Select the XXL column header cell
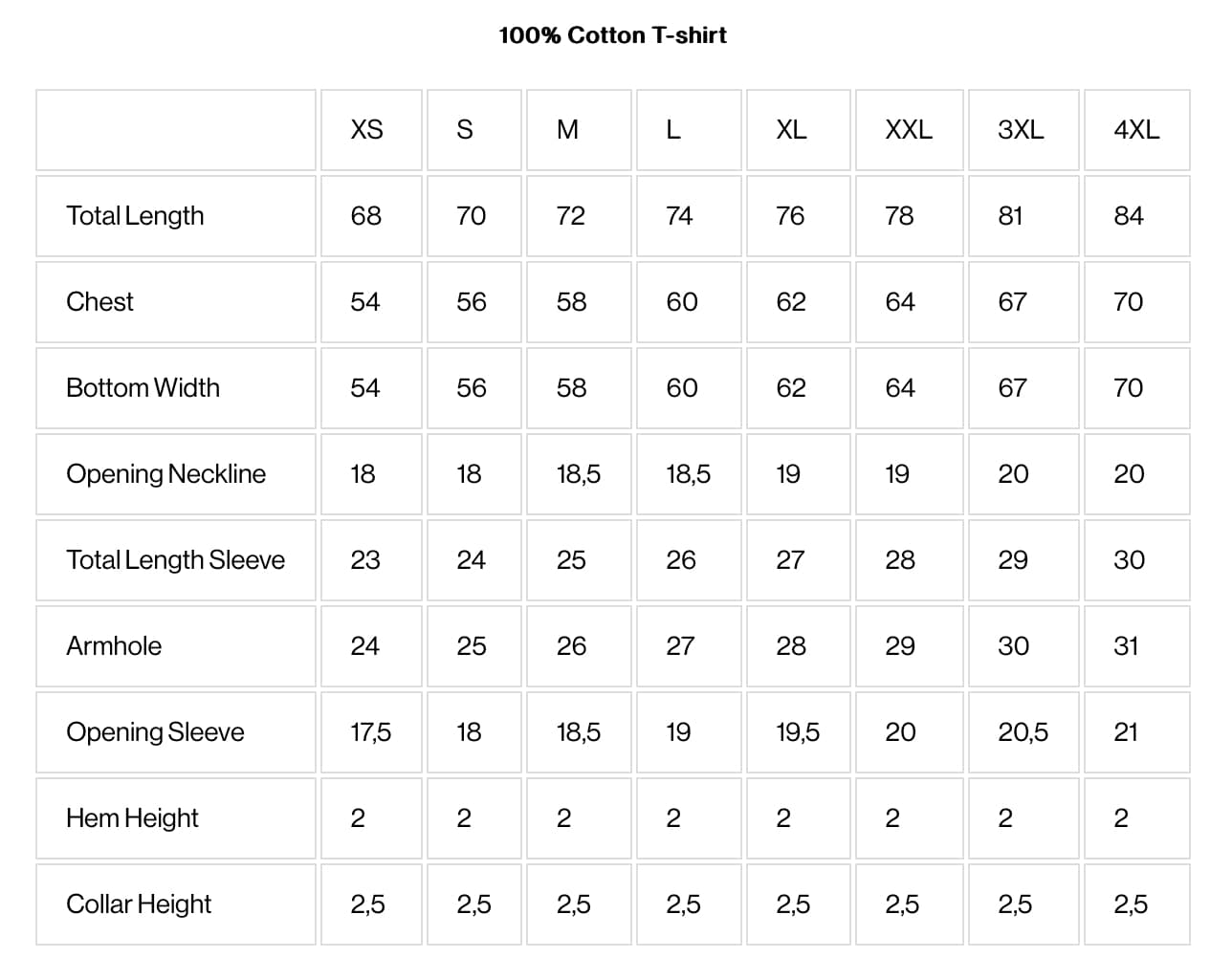The height and width of the screenshot is (958, 1232). point(908,130)
